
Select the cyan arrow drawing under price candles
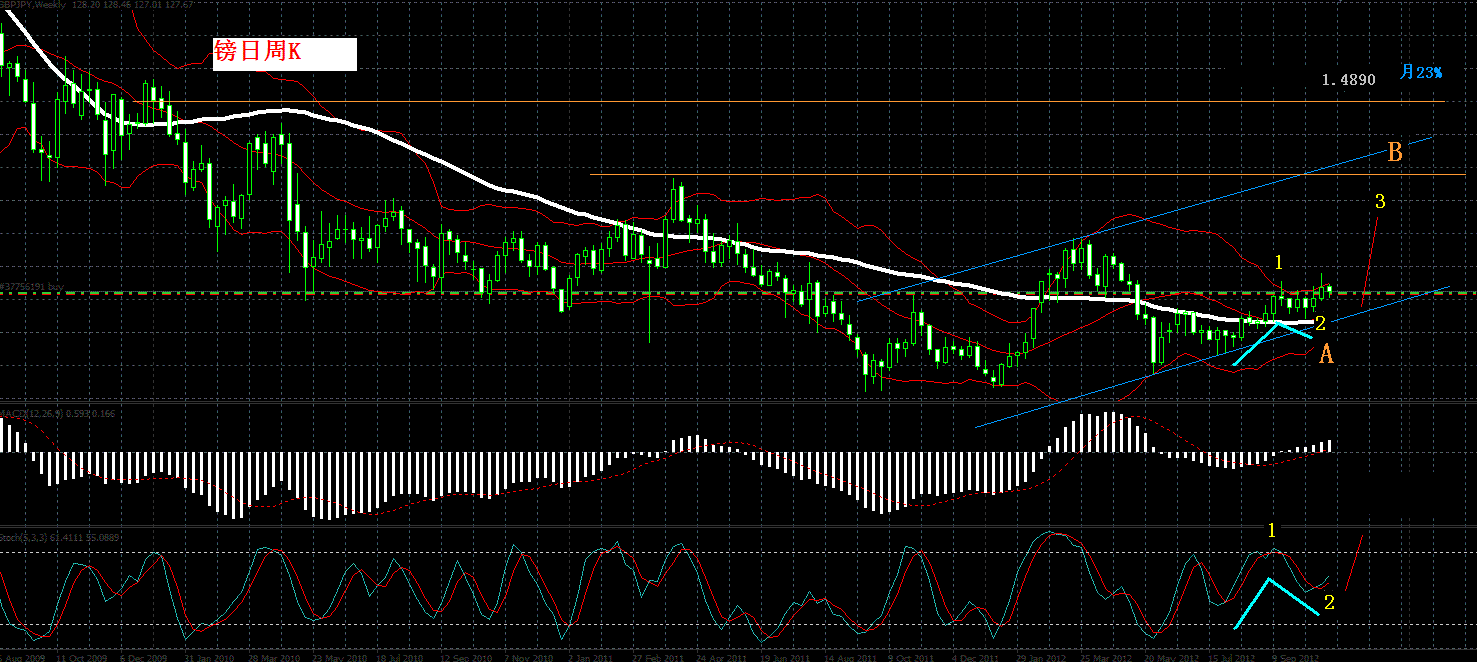(1273, 343)
